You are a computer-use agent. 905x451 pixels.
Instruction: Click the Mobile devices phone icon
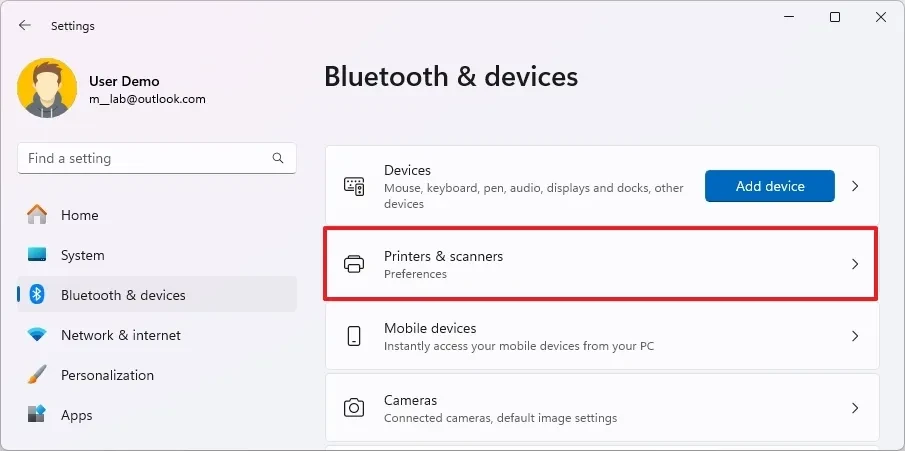(x=354, y=336)
